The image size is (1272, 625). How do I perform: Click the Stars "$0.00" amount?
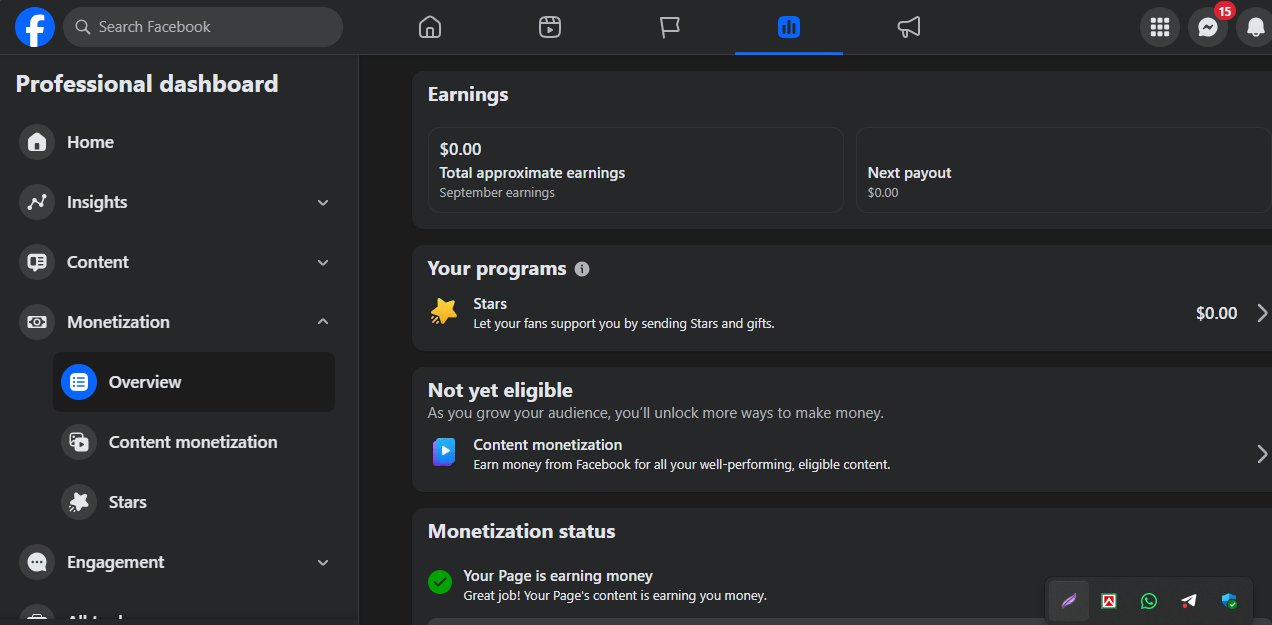point(1216,313)
